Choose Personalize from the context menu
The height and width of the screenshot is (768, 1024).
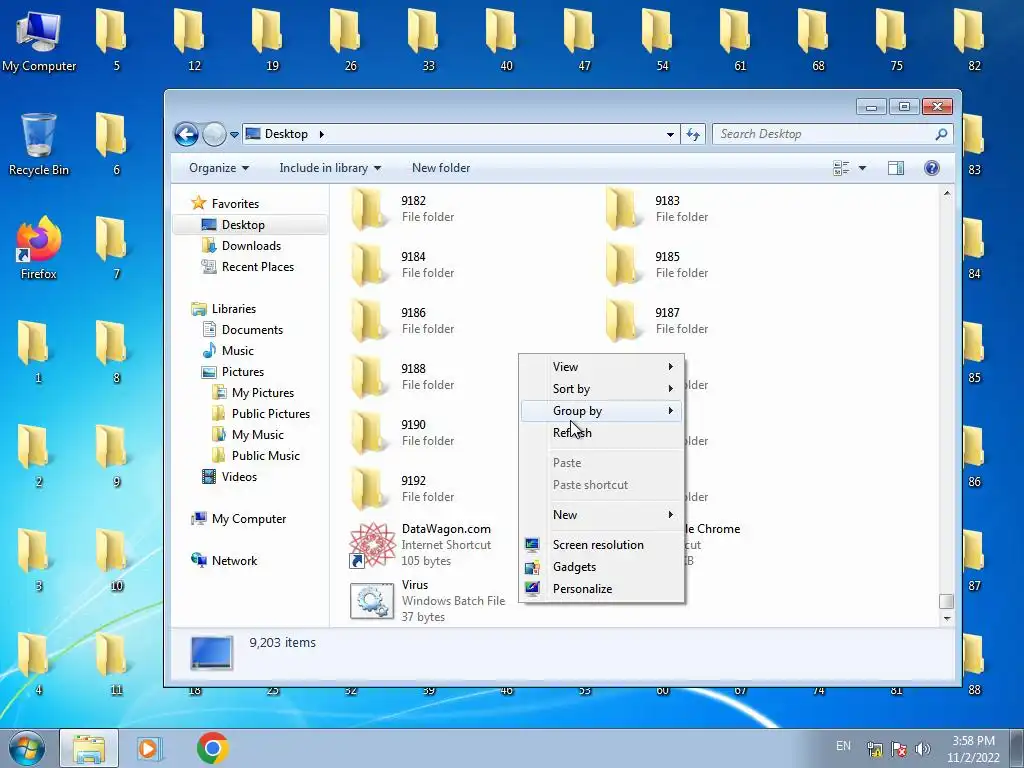tap(601, 589)
